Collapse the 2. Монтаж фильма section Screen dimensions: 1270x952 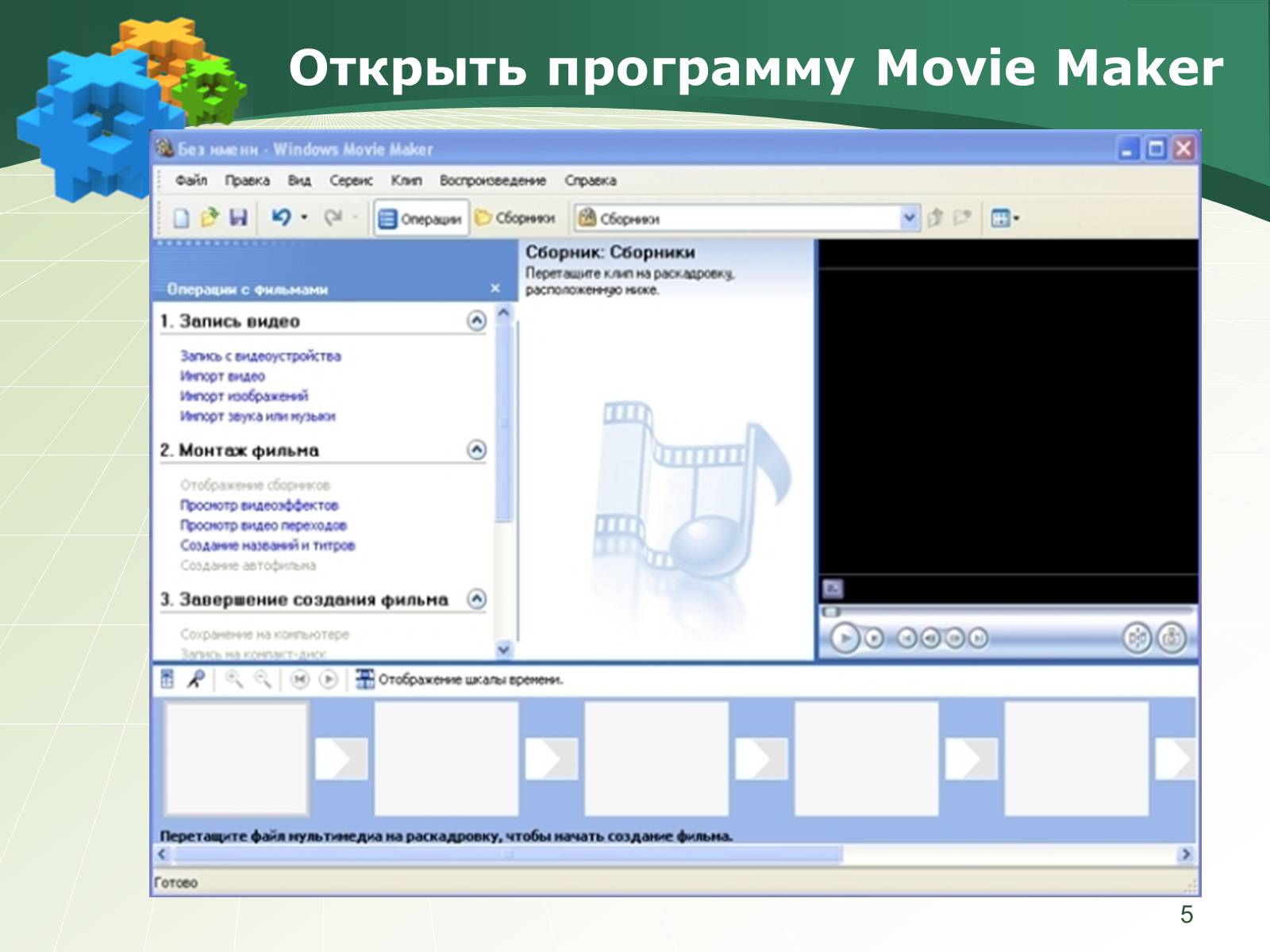(476, 450)
